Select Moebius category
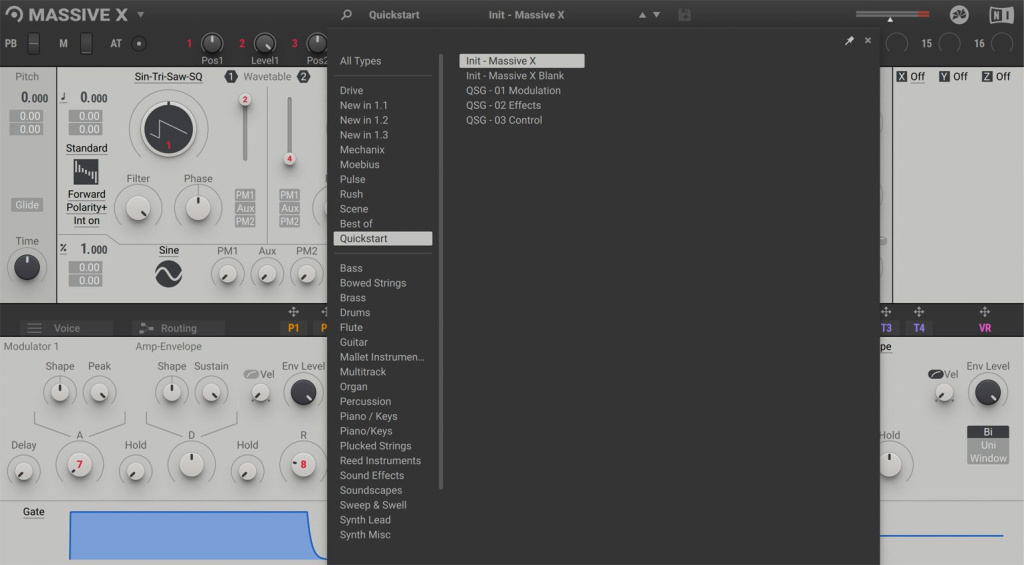Image resolution: width=1024 pixels, height=565 pixels. 359,165
